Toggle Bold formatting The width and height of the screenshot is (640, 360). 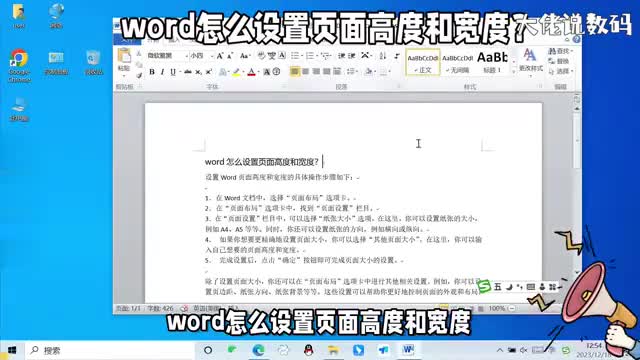click(152, 72)
